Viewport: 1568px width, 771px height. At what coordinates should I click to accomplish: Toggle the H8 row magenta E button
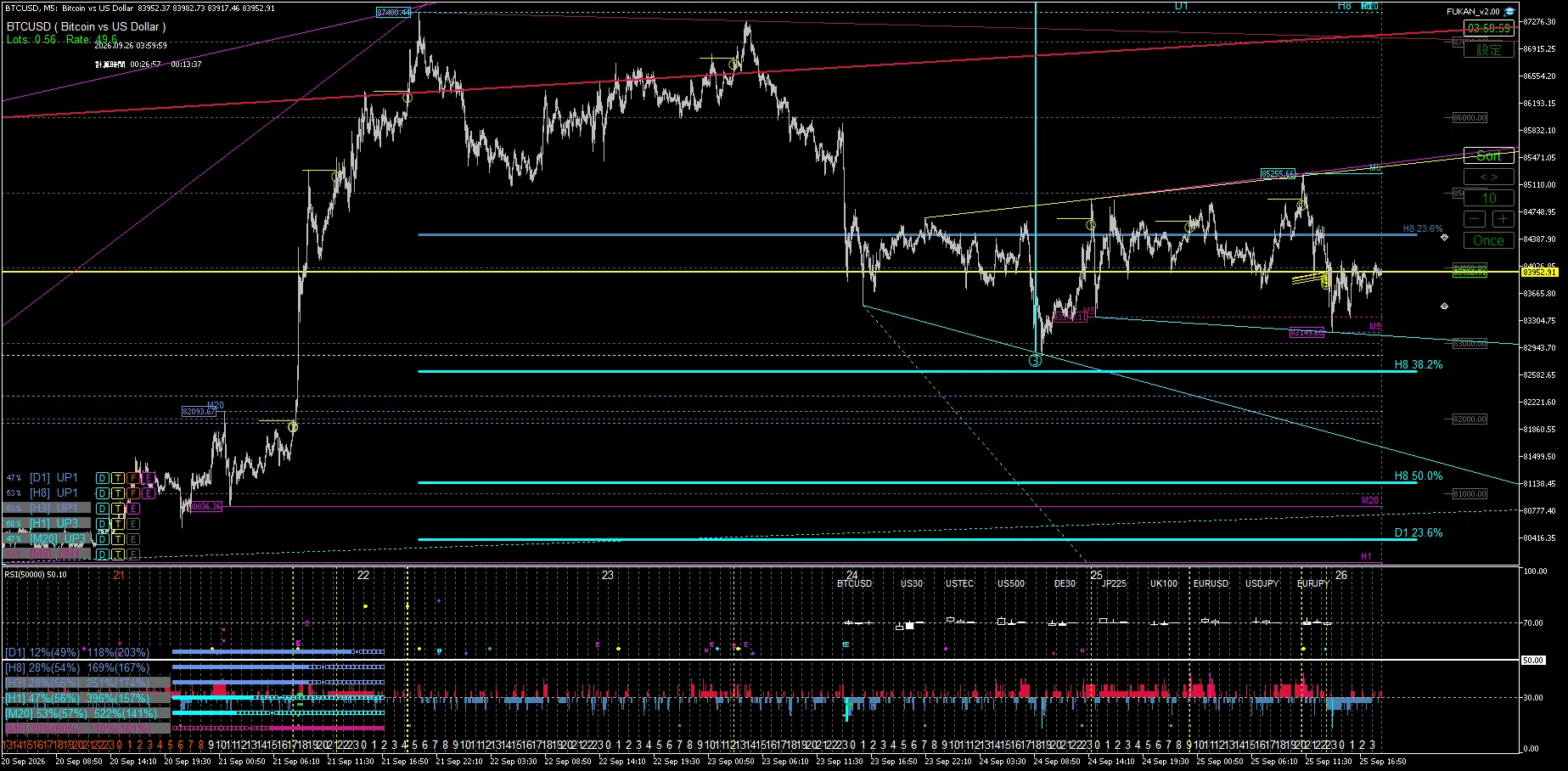[149, 493]
